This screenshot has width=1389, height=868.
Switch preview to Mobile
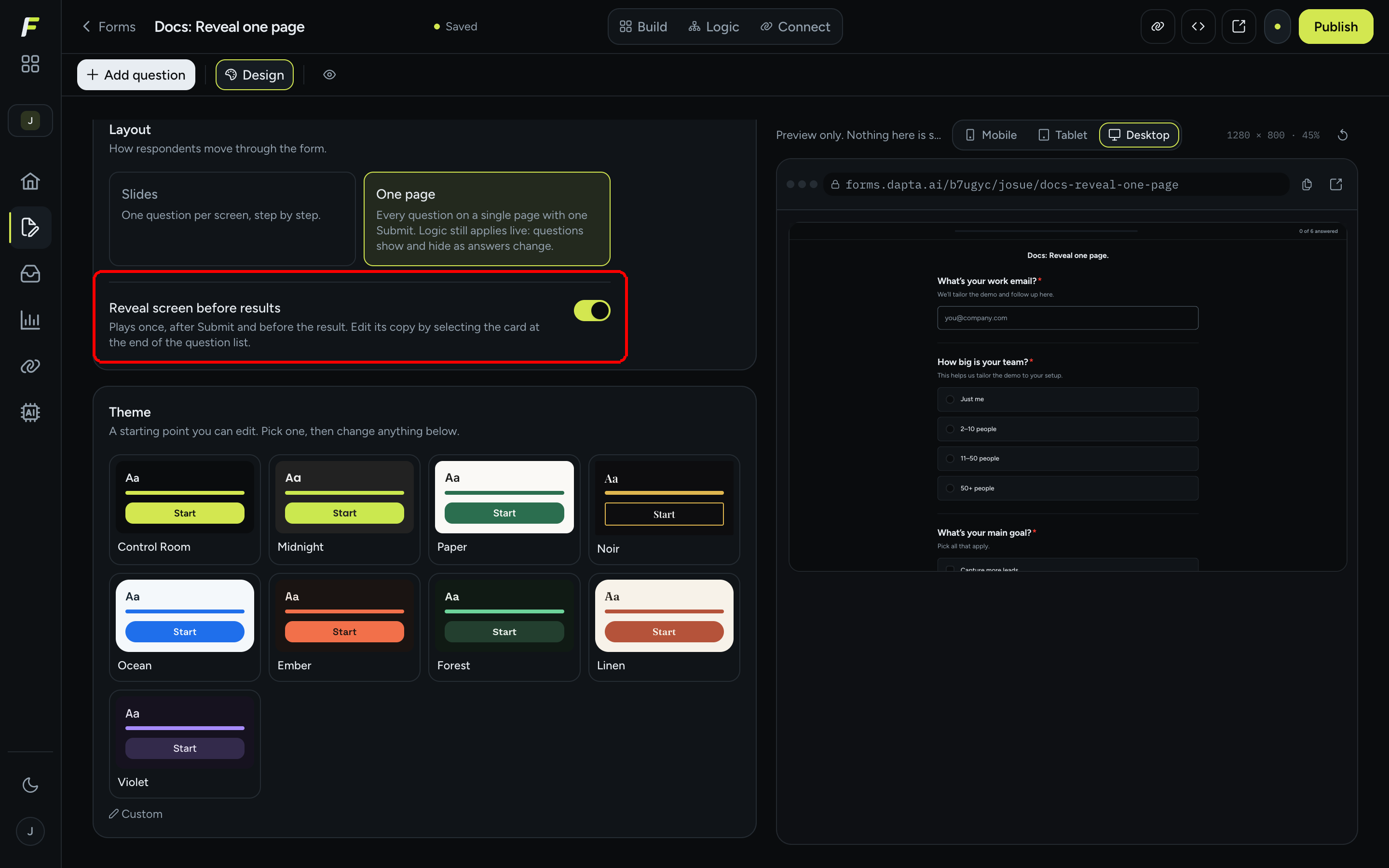(x=991, y=135)
